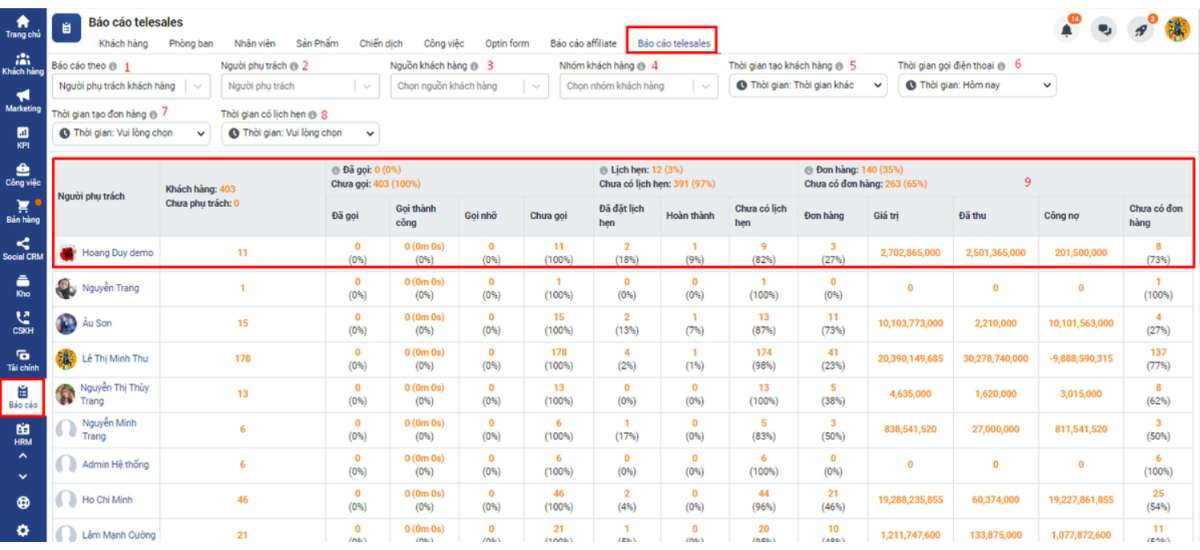The height and width of the screenshot is (550, 1200).
Task: Open the CSKH sidebar icon
Action: (x=22, y=322)
